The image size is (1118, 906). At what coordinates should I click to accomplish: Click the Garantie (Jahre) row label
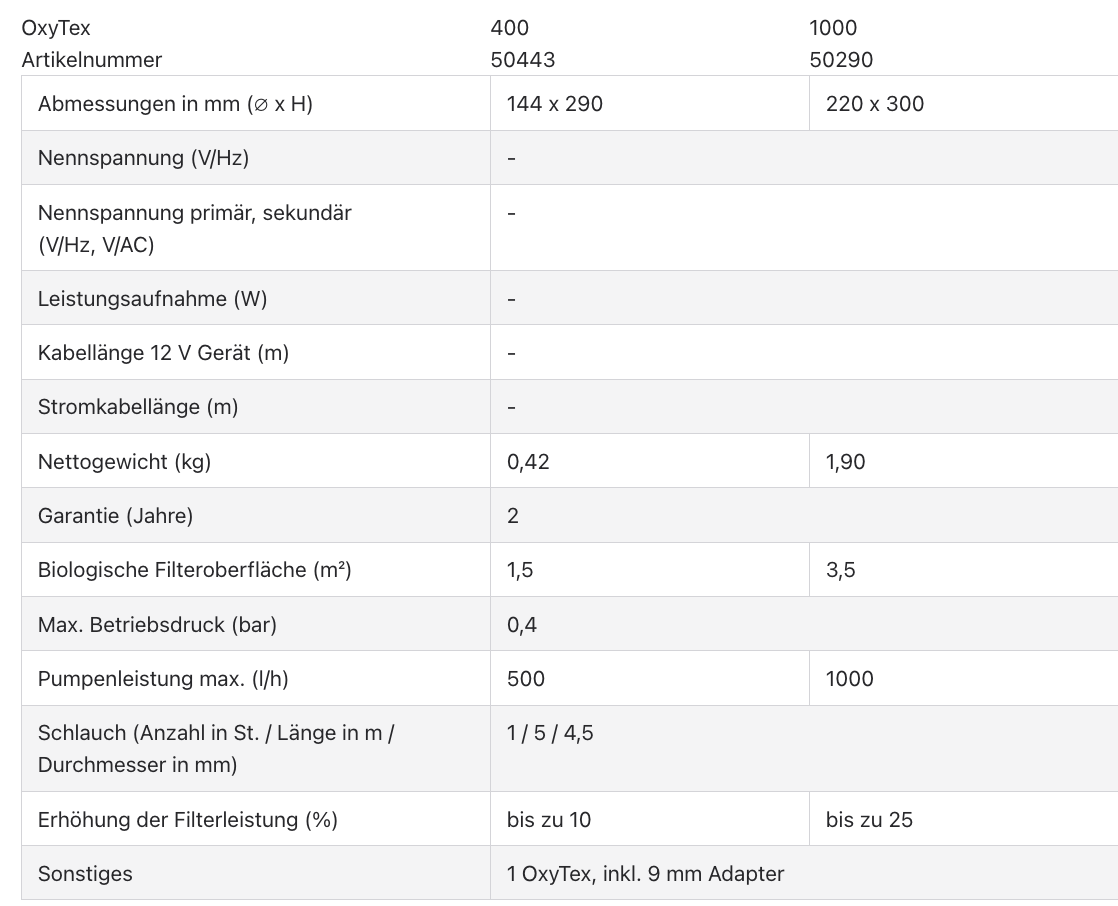click(x=115, y=516)
